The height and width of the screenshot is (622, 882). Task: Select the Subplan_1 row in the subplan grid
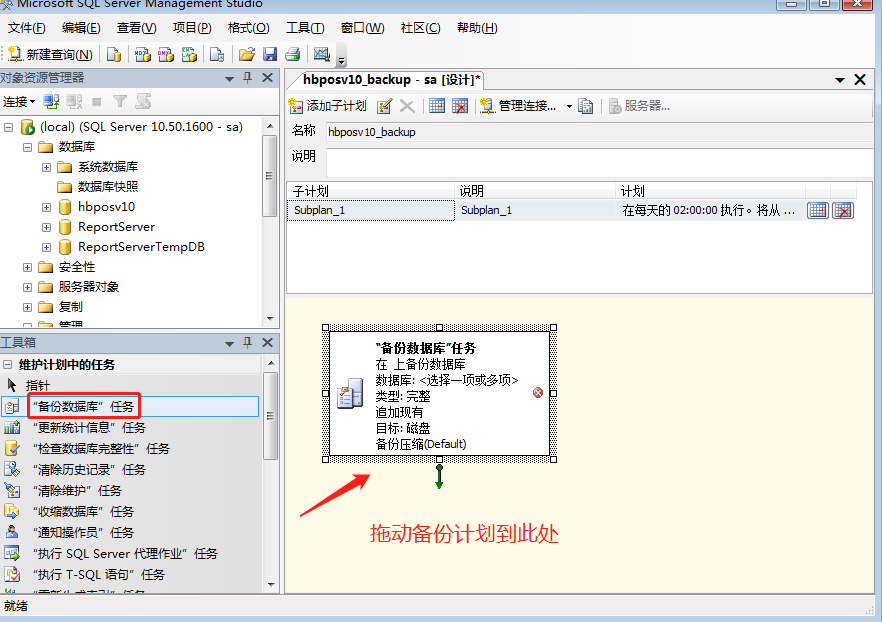(571, 210)
